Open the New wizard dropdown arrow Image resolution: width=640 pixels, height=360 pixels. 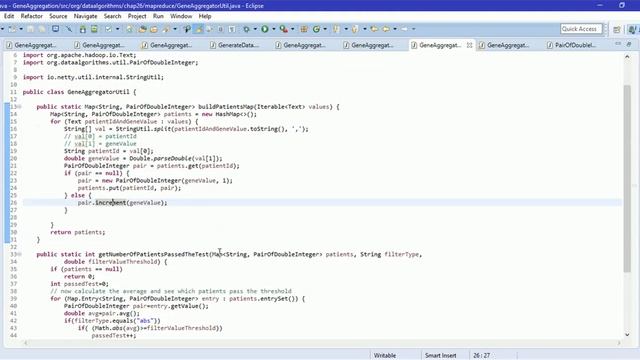(x=21, y=29)
